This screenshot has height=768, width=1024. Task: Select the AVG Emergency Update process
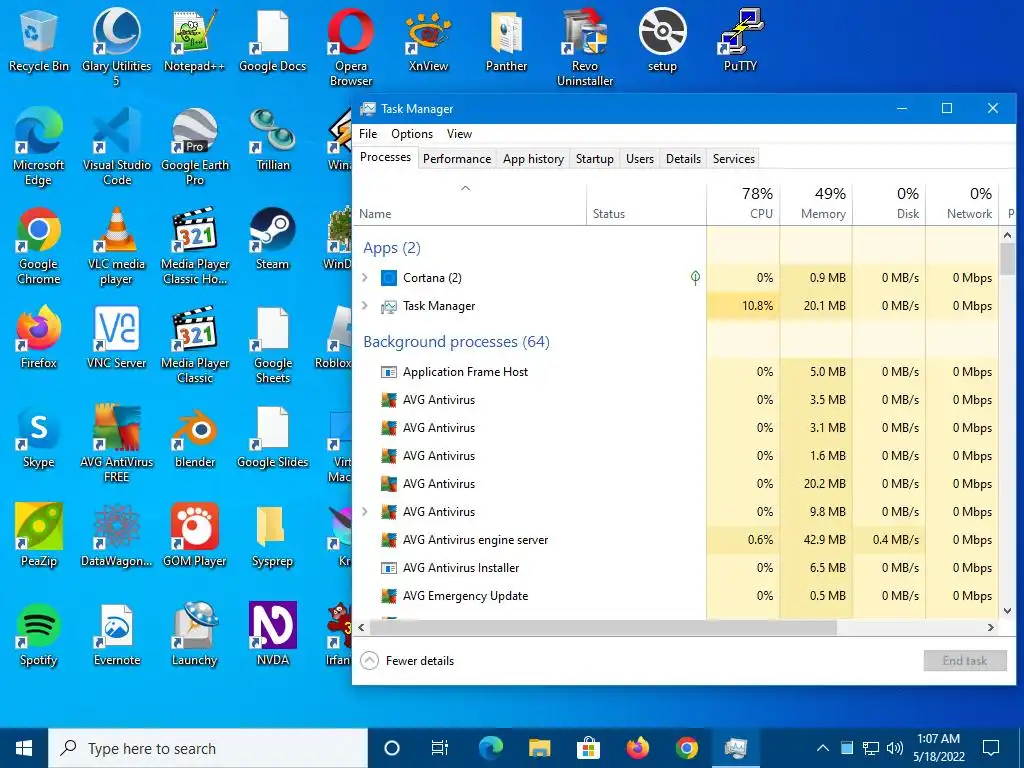click(676, 596)
